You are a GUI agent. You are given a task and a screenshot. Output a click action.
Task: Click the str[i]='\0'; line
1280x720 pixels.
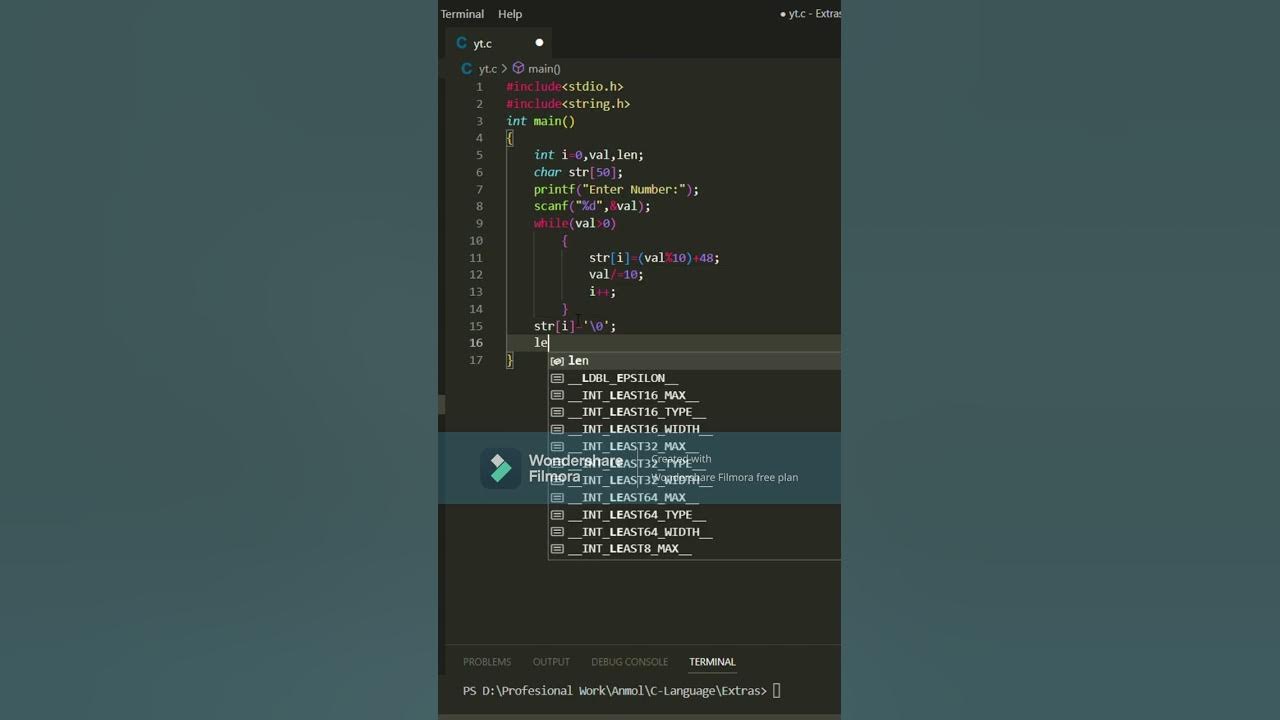(575, 326)
